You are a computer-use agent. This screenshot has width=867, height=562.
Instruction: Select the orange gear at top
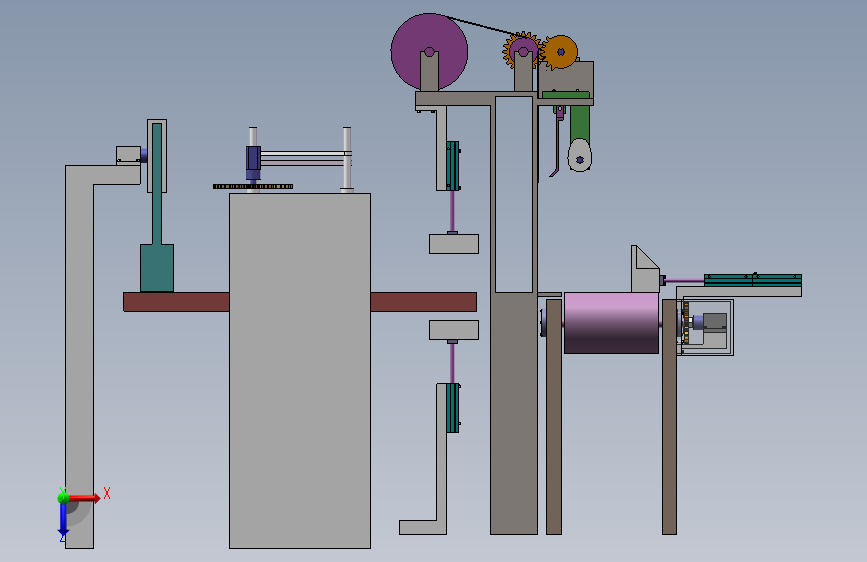pyautogui.click(x=560, y=52)
